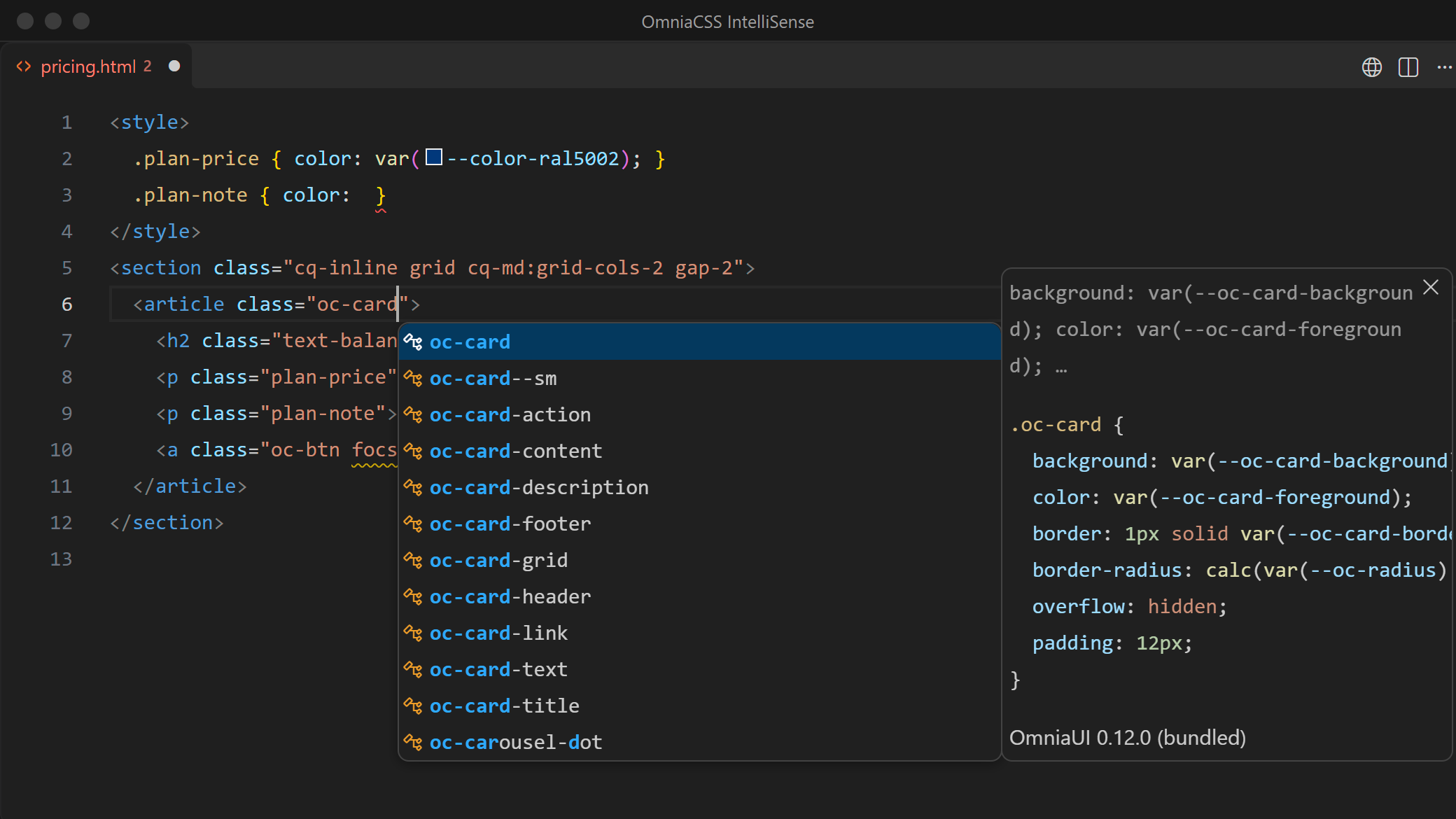The width and height of the screenshot is (1456, 819).
Task: Select the pricing.html editor tab
Action: tap(97, 66)
